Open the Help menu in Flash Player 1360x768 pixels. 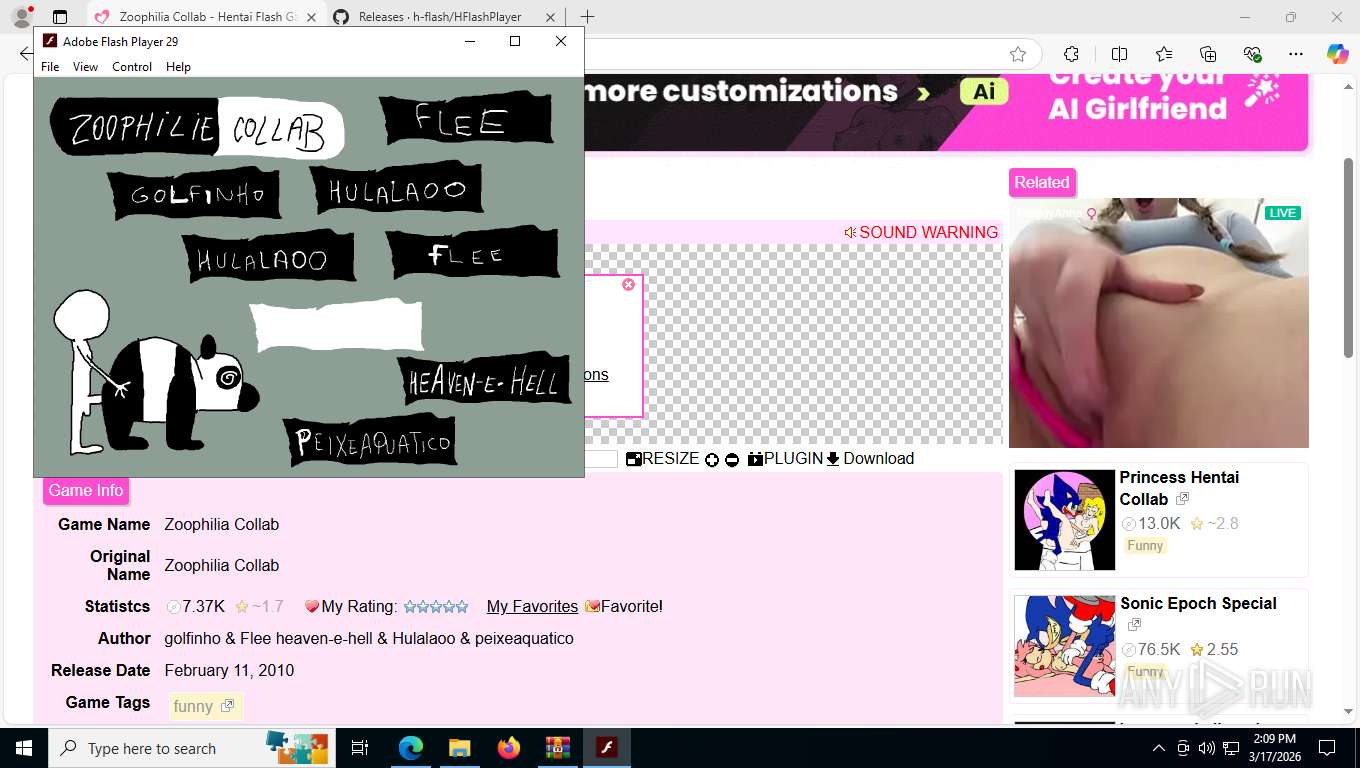(x=178, y=67)
